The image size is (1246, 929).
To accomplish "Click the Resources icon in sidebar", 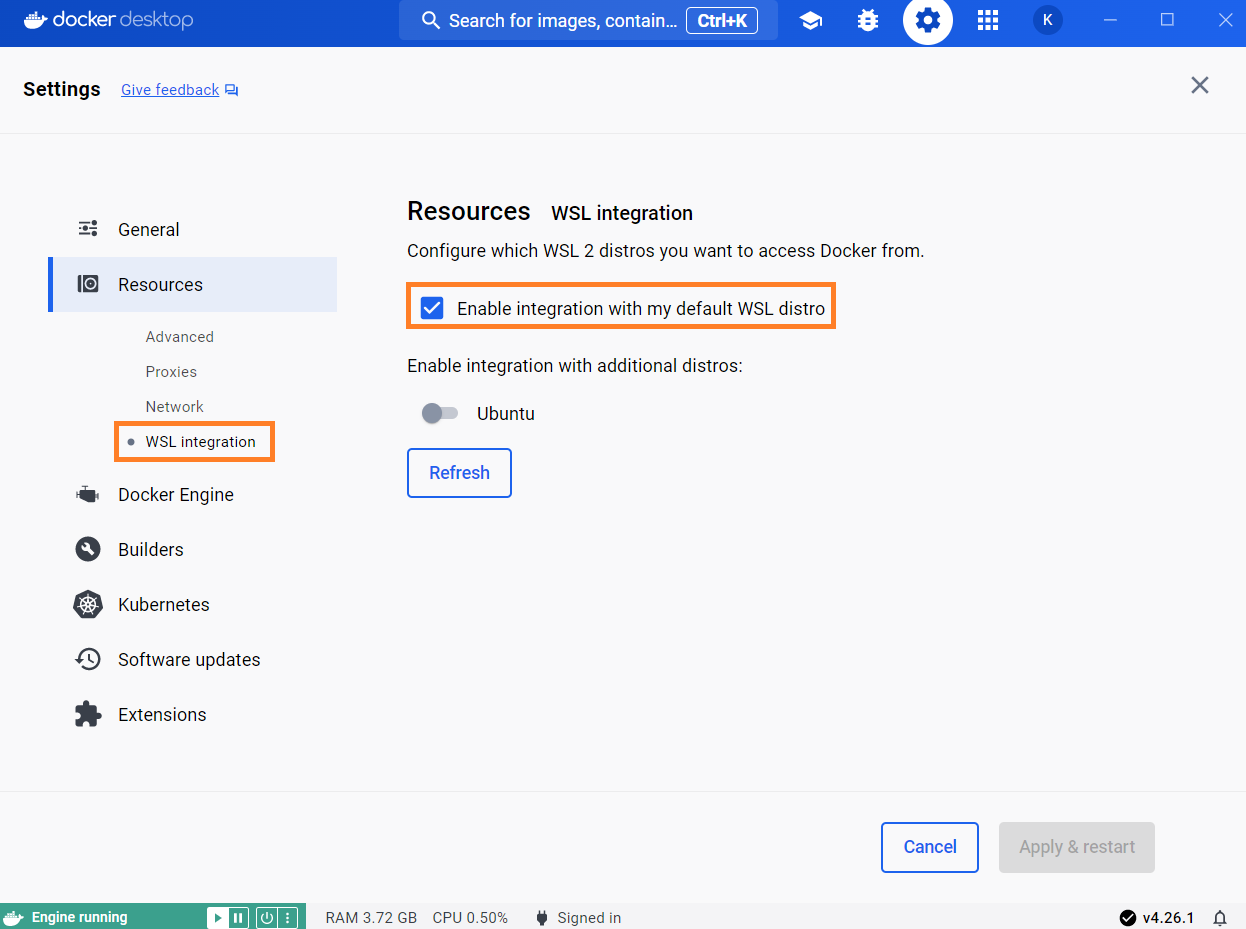I will (88, 284).
